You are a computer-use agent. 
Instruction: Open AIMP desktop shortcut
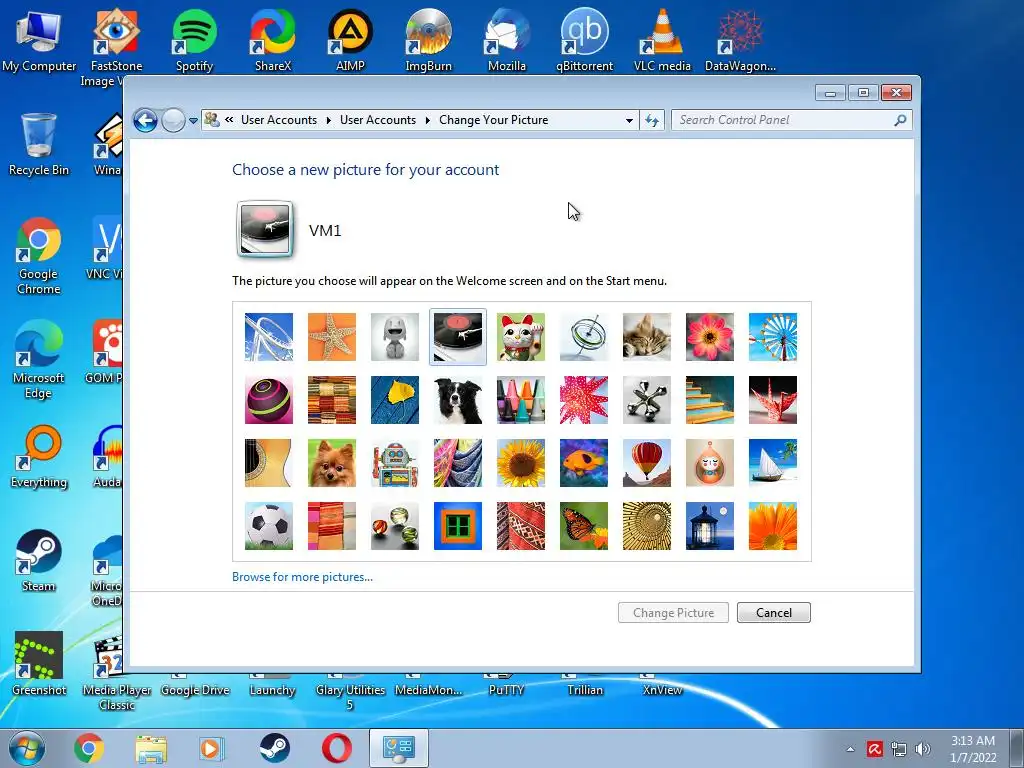tap(350, 40)
